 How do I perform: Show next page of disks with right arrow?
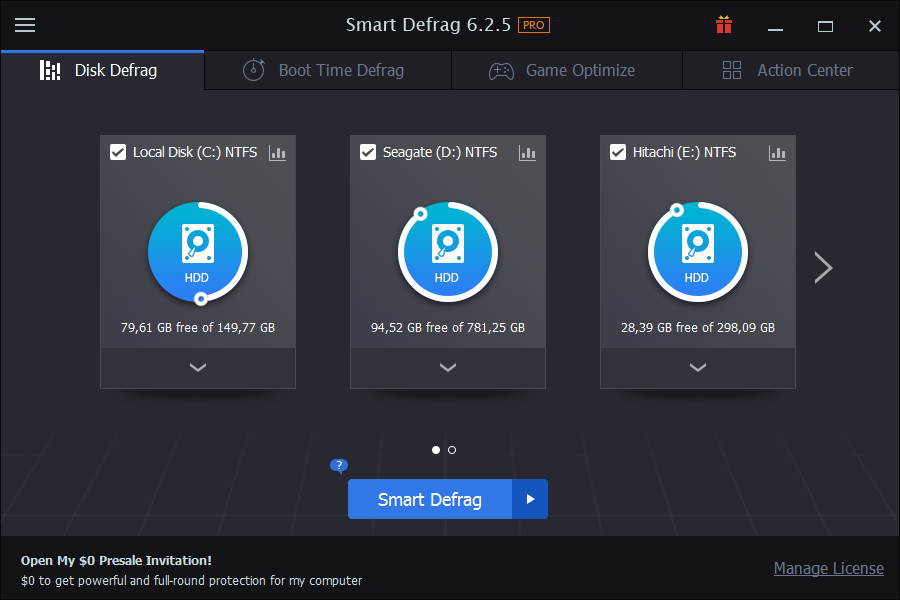coord(823,268)
